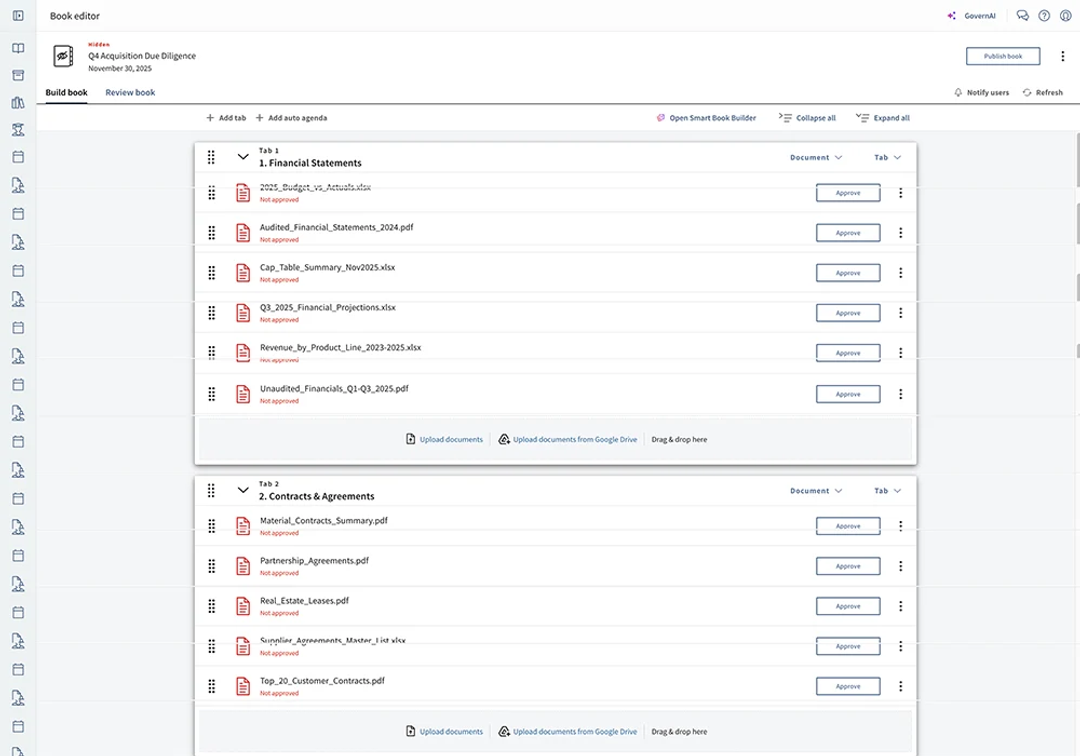The width and height of the screenshot is (1080, 756).
Task: Select the Unaudited_Financials_Q1-Q3_2025.pdf file name
Action: [334, 388]
